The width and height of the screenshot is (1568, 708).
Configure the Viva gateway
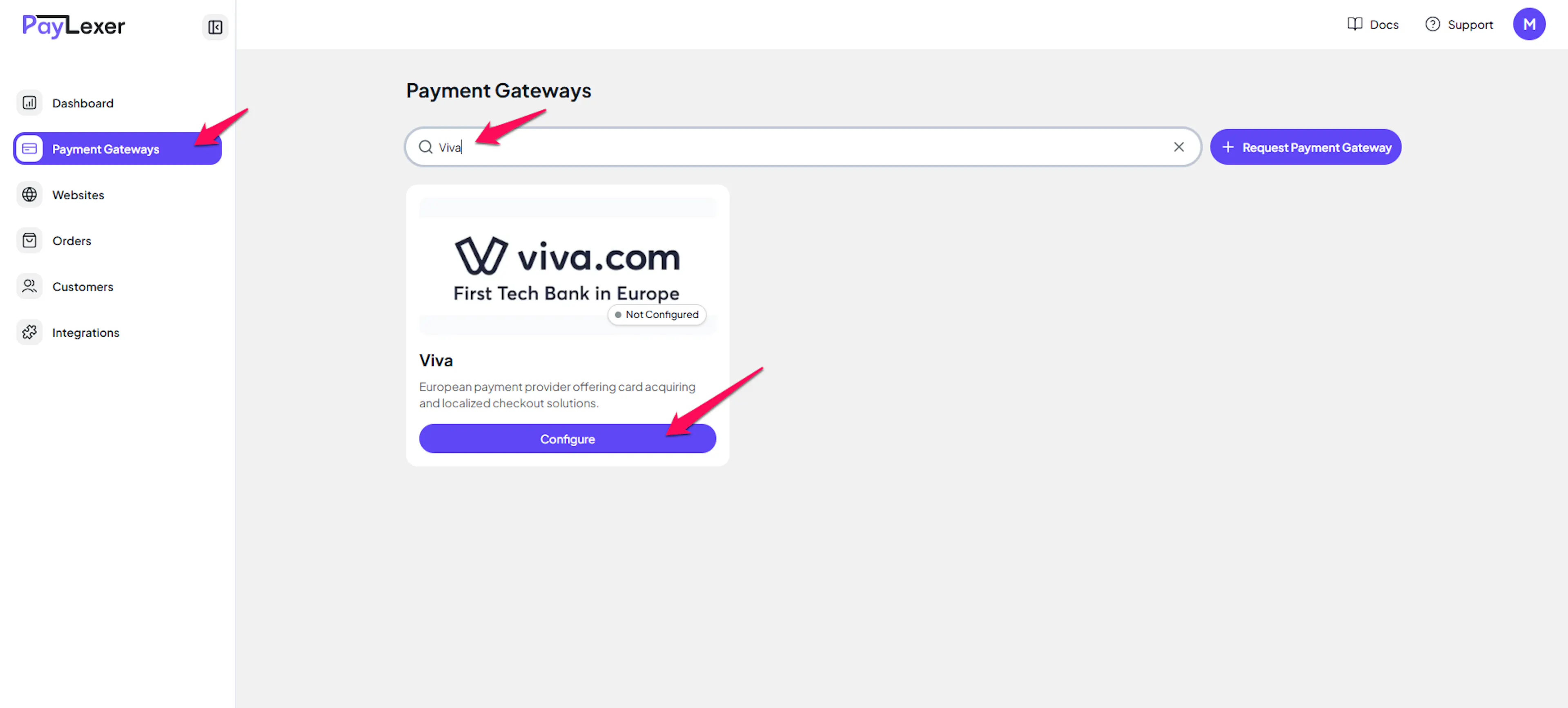point(567,438)
